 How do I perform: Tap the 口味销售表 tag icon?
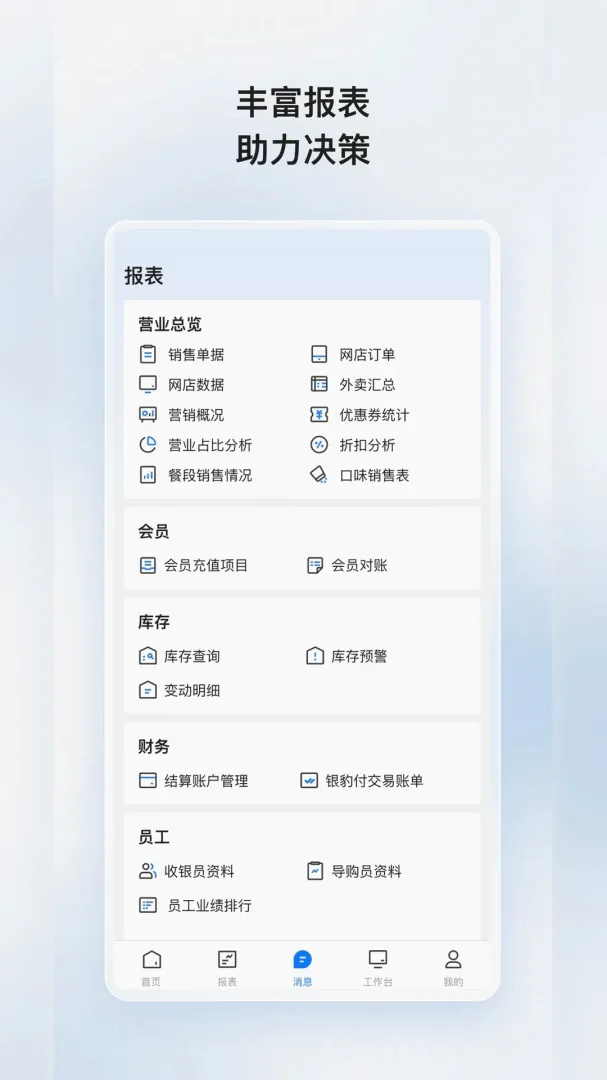click(x=318, y=475)
